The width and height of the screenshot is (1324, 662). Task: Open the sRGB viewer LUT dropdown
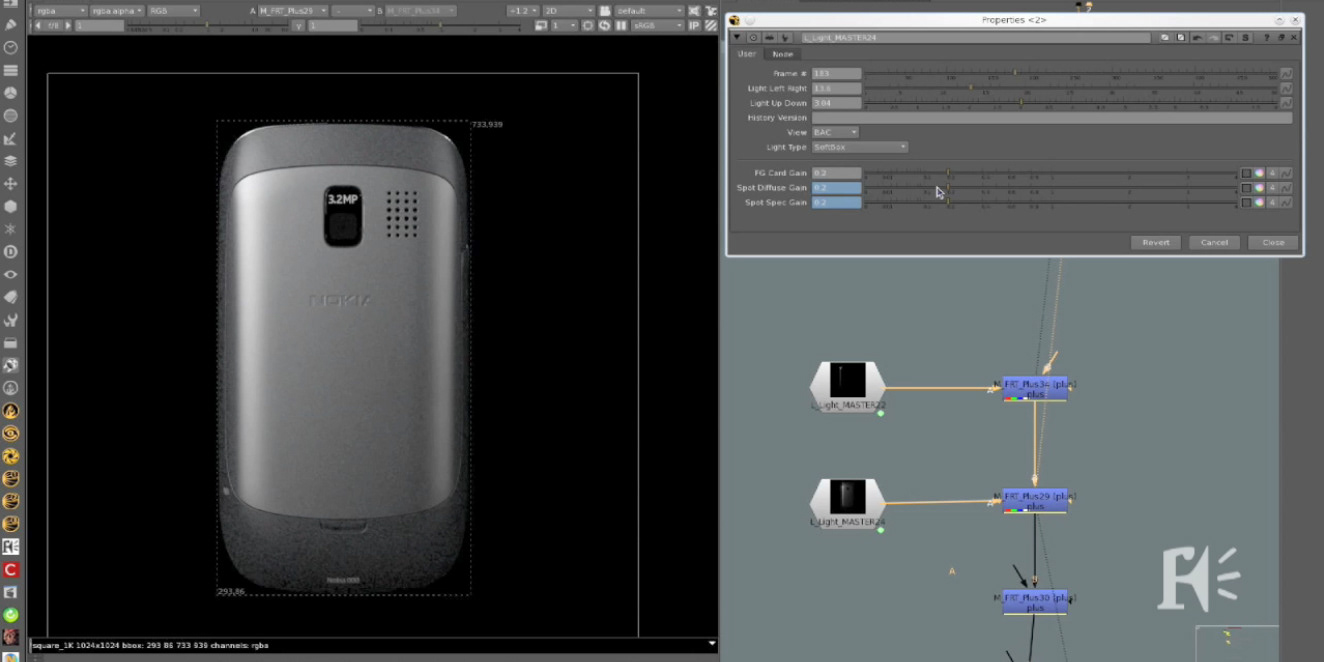click(x=658, y=25)
